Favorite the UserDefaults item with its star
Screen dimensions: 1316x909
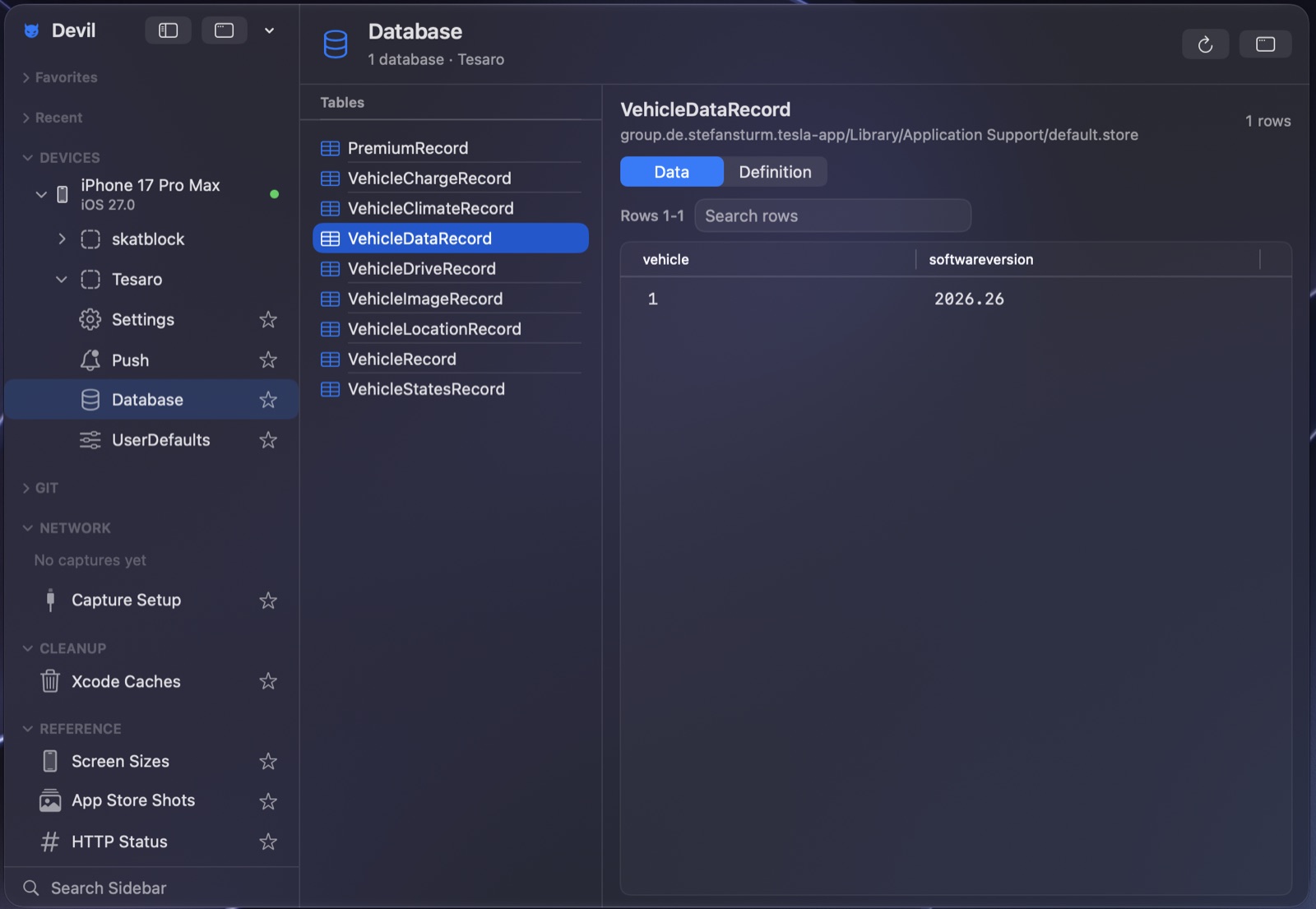click(268, 440)
